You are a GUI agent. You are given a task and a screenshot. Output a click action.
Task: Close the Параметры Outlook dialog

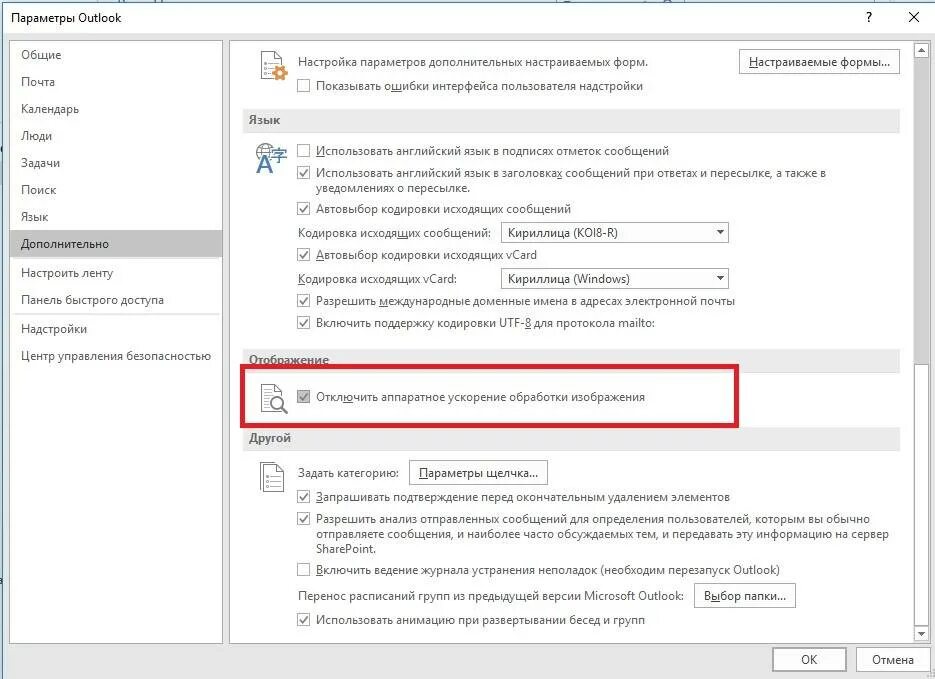click(914, 17)
